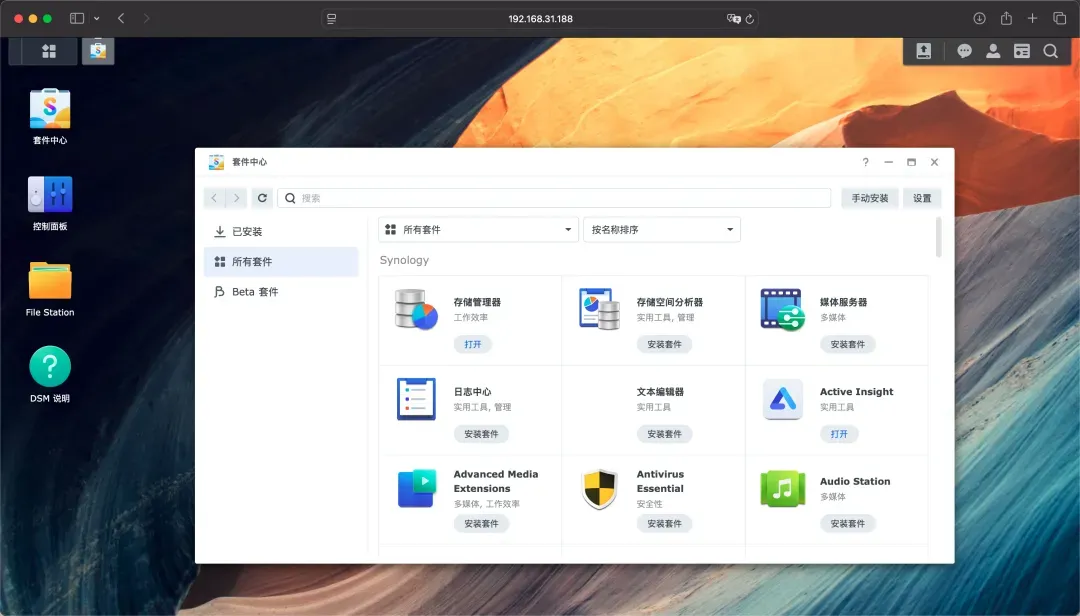
Task: Click the Audio Station package icon
Action: click(x=782, y=489)
